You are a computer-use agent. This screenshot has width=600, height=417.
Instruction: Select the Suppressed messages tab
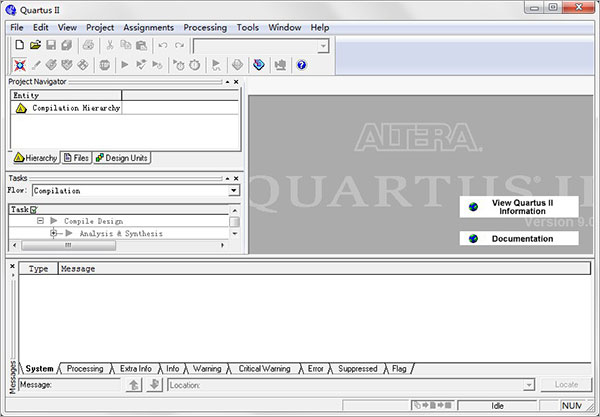[357, 368]
